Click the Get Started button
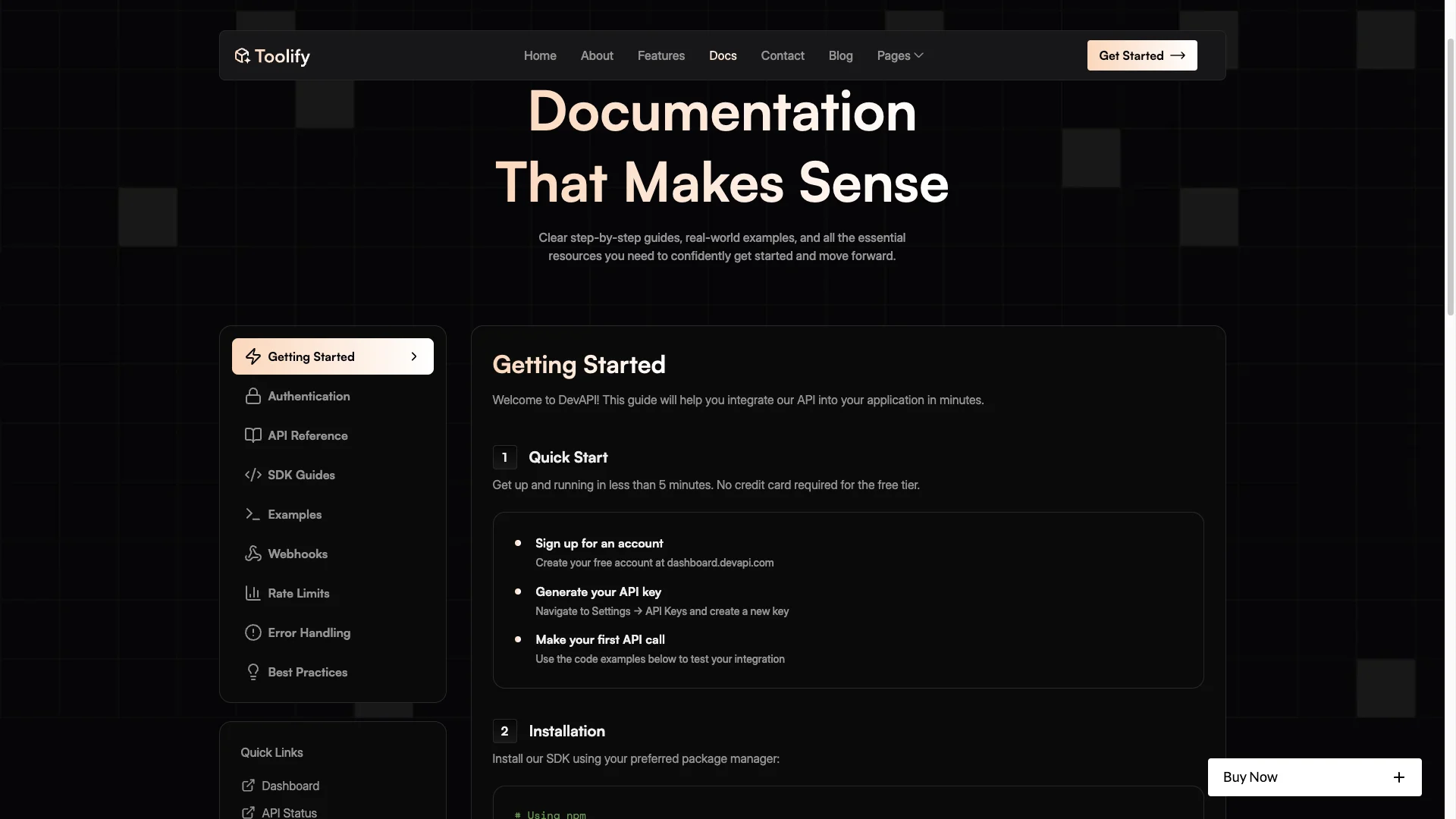This screenshot has height=819, width=1456. click(1142, 55)
